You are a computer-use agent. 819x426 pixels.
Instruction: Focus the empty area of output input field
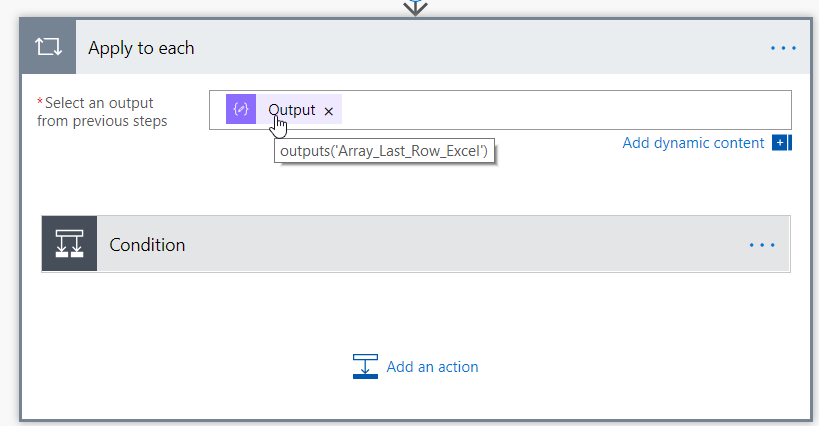pyautogui.click(x=560, y=110)
